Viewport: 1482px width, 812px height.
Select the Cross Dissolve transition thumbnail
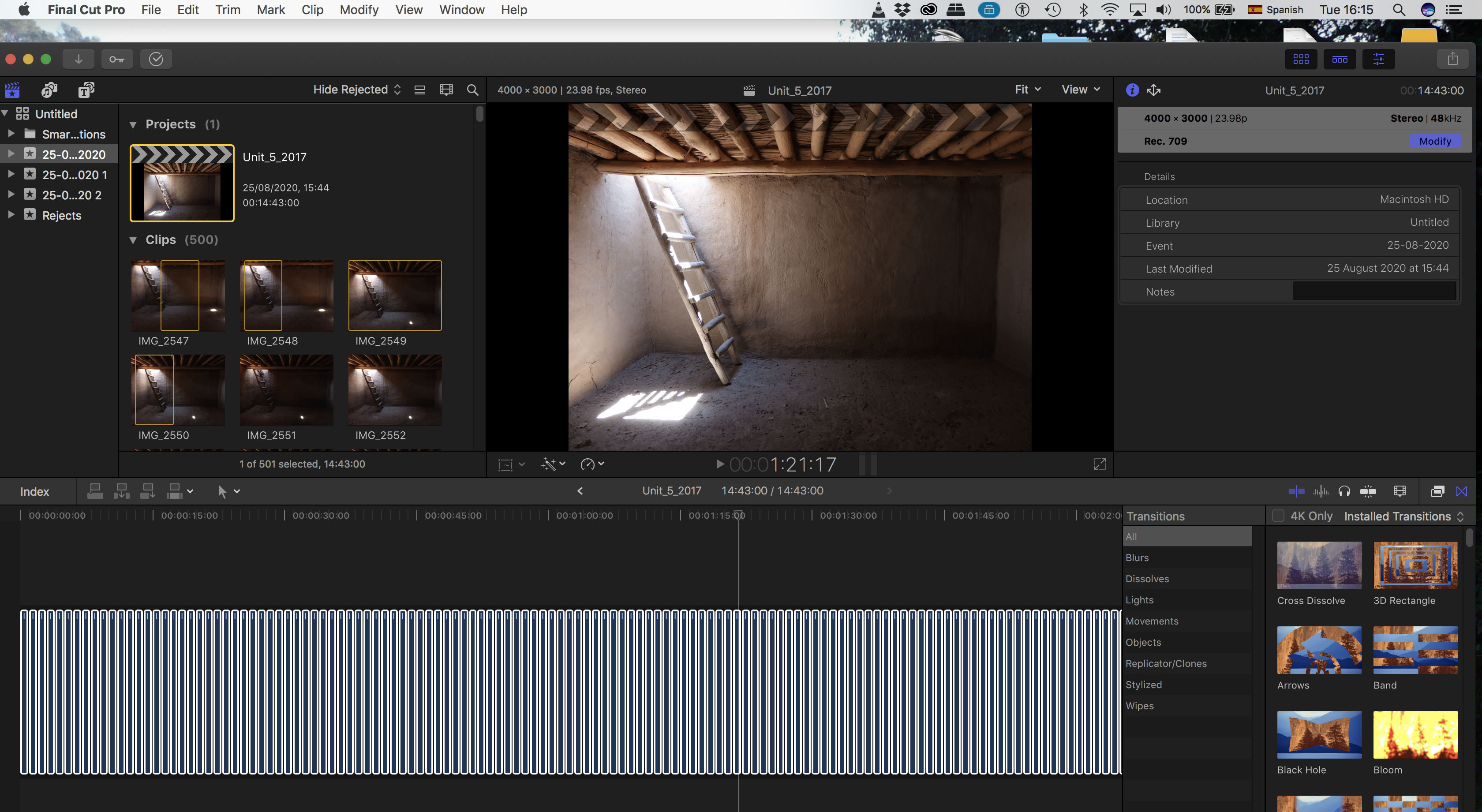tap(1319, 565)
